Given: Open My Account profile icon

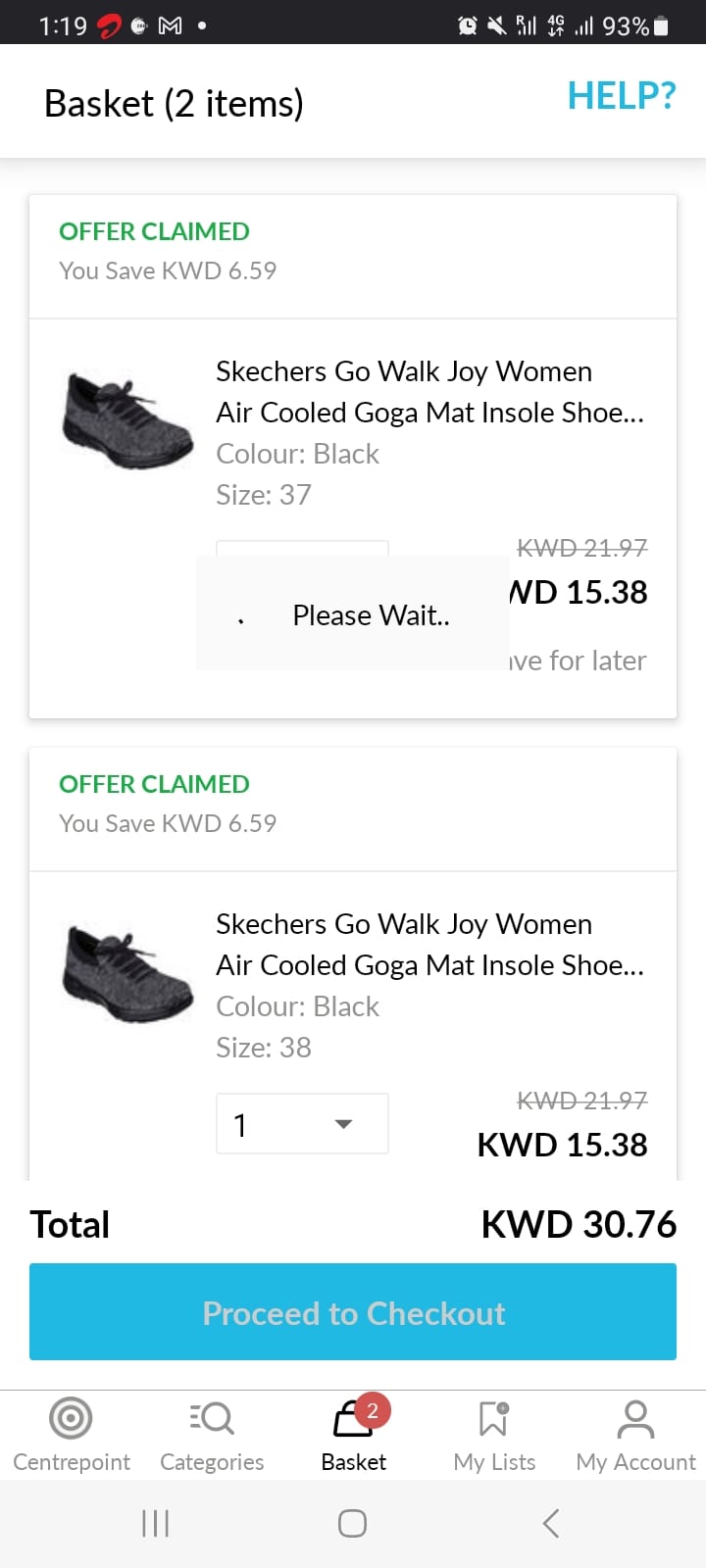Looking at the screenshot, I should pyautogui.click(x=635, y=1418).
